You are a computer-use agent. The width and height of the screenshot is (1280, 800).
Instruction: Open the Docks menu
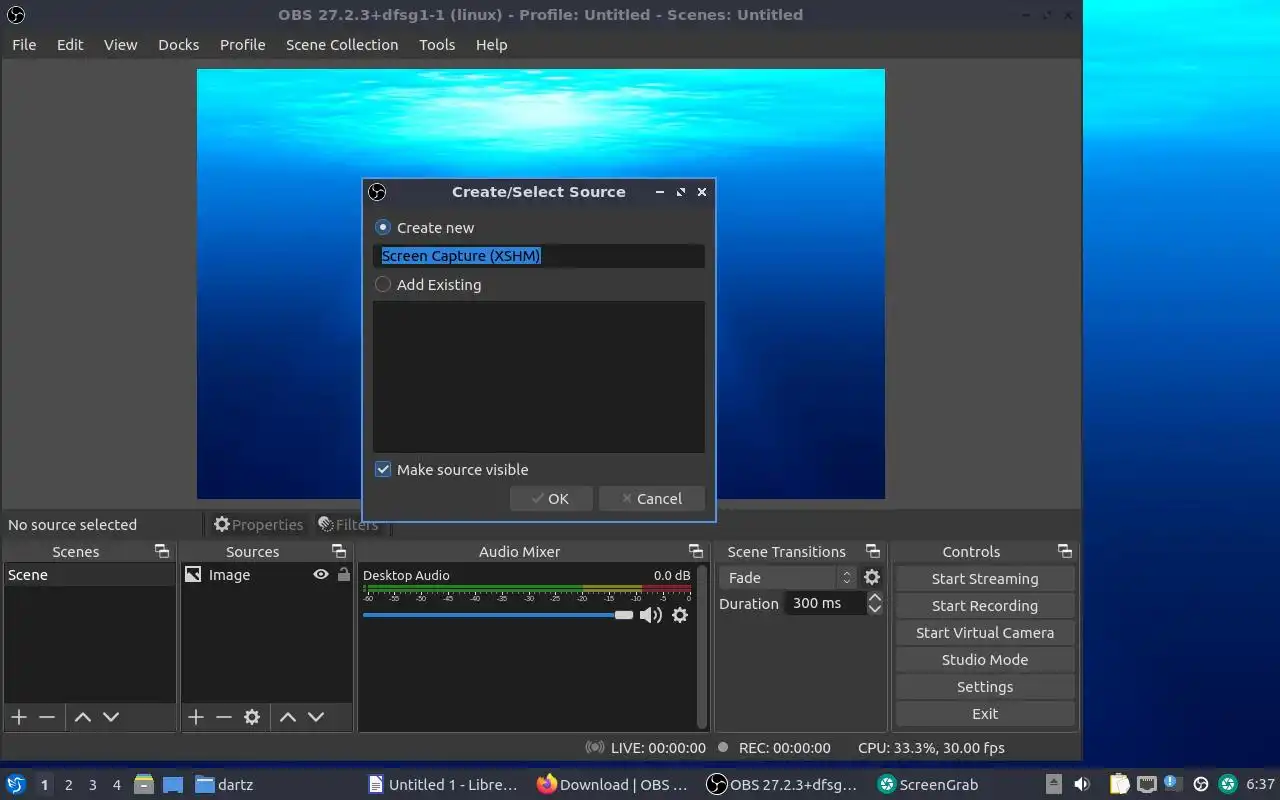coord(178,45)
